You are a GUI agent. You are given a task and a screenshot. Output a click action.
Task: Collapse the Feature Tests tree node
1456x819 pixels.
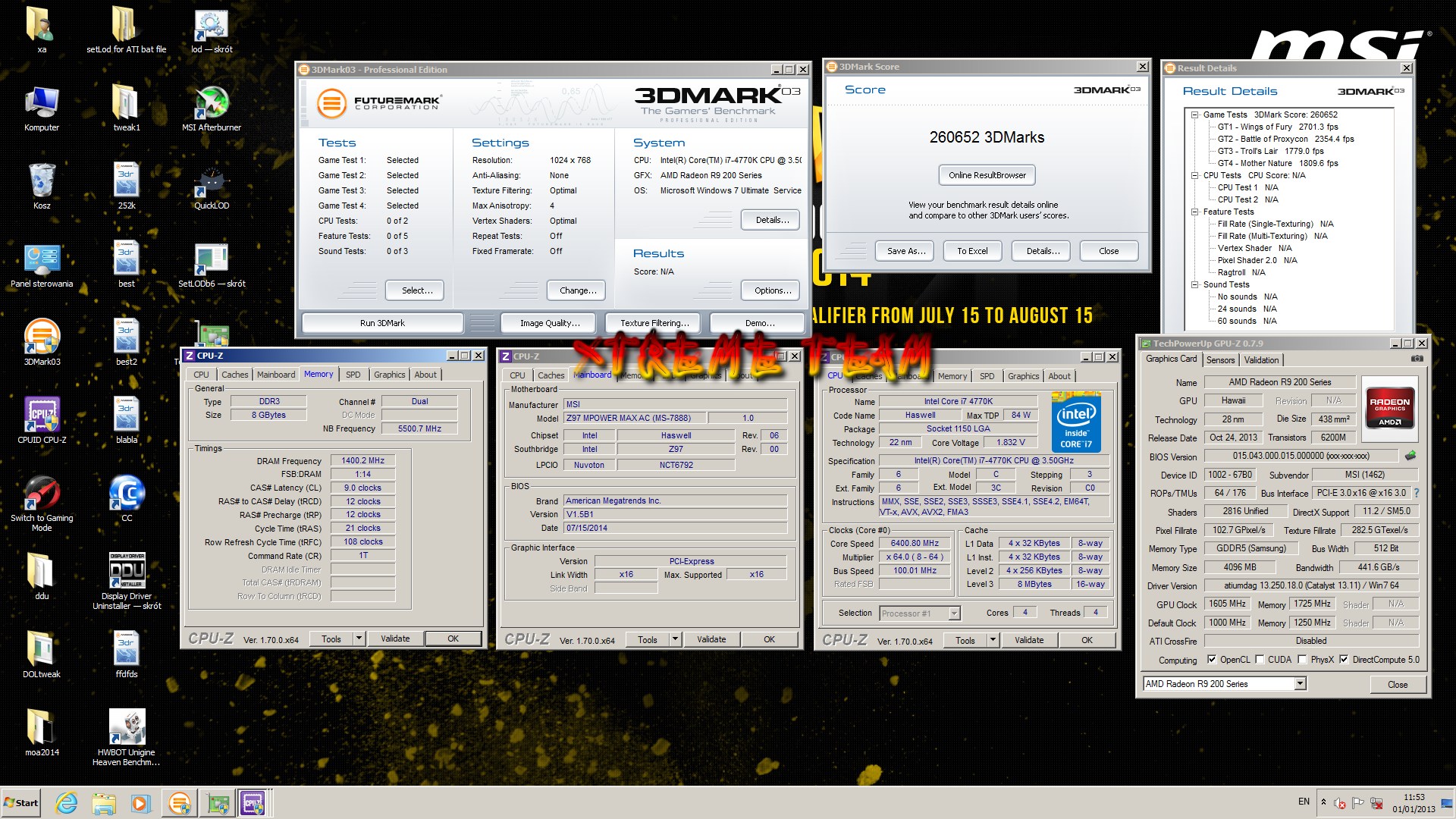coord(1194,212)
